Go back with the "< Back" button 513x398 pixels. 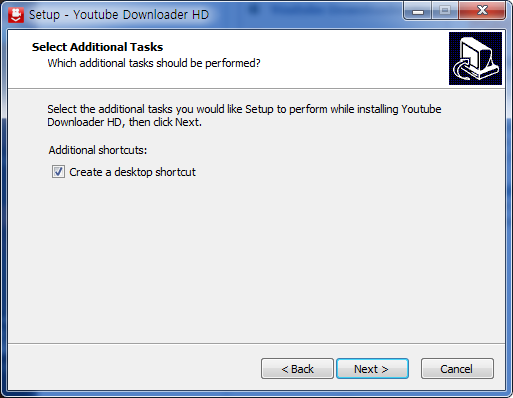click(x=297, y=369)
